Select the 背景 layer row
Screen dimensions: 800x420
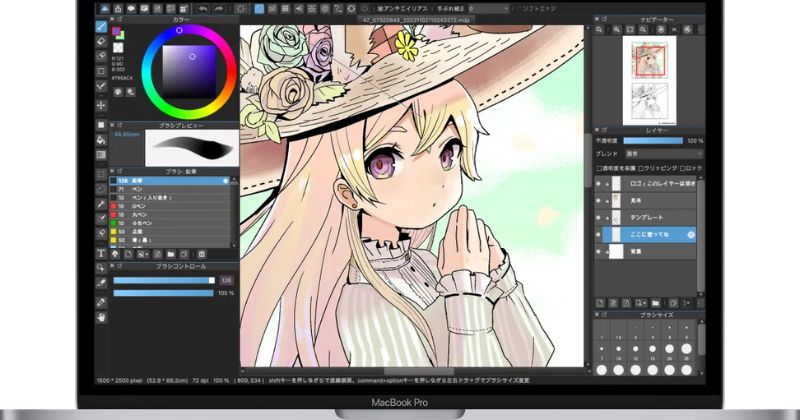pos(645,252)
